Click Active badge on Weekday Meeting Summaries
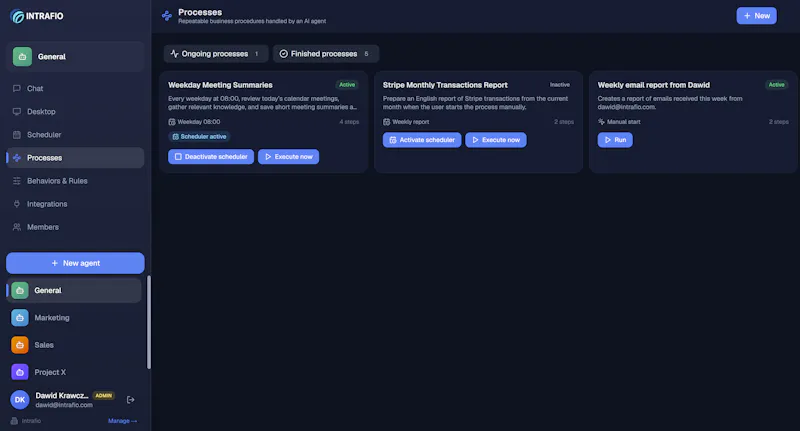Image resolution: width=800 pixels, height=431 pixels. click(347, 85)
